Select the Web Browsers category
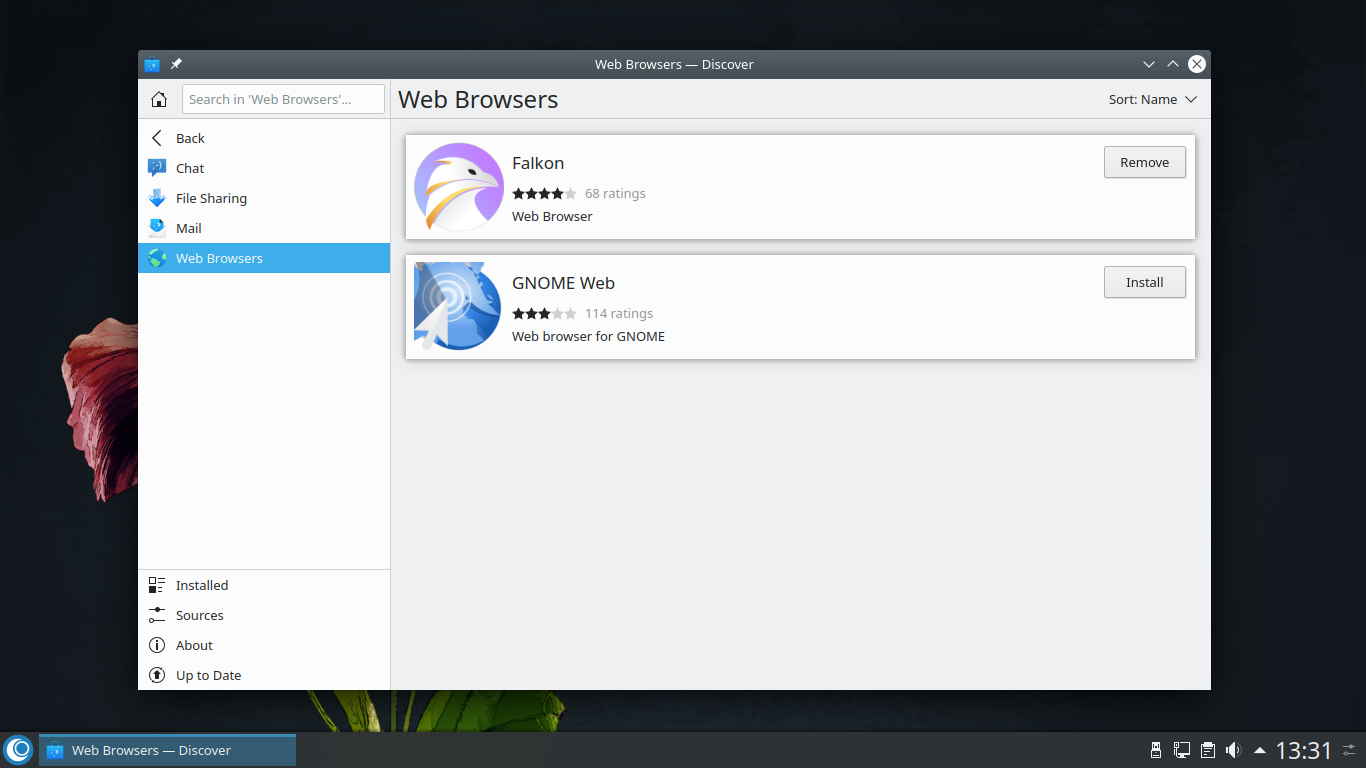The image size is (1366, 768). 264,258
